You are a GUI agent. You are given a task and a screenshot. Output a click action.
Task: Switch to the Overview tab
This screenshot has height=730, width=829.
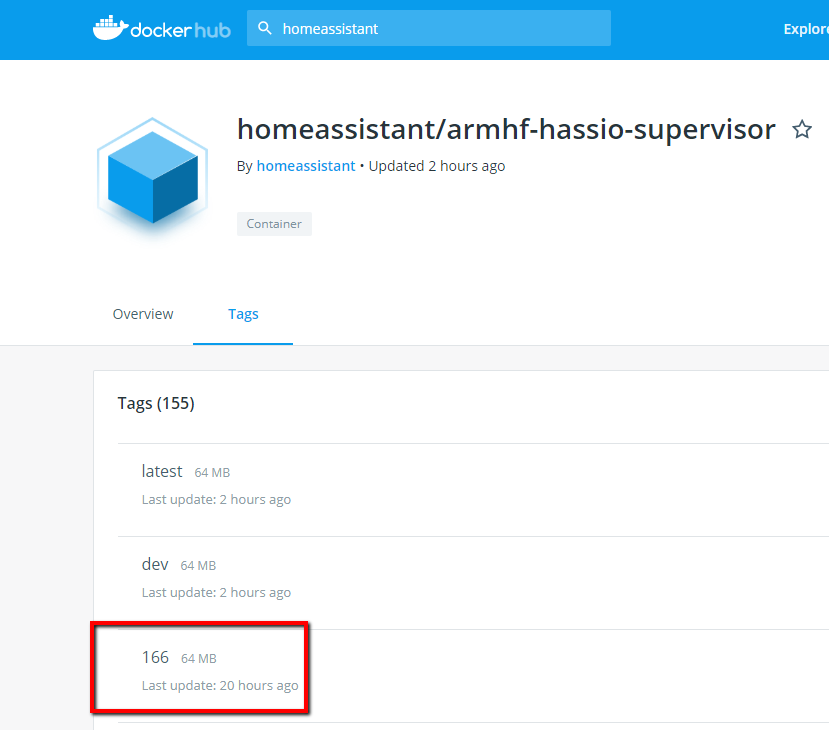tap(142, 313)
